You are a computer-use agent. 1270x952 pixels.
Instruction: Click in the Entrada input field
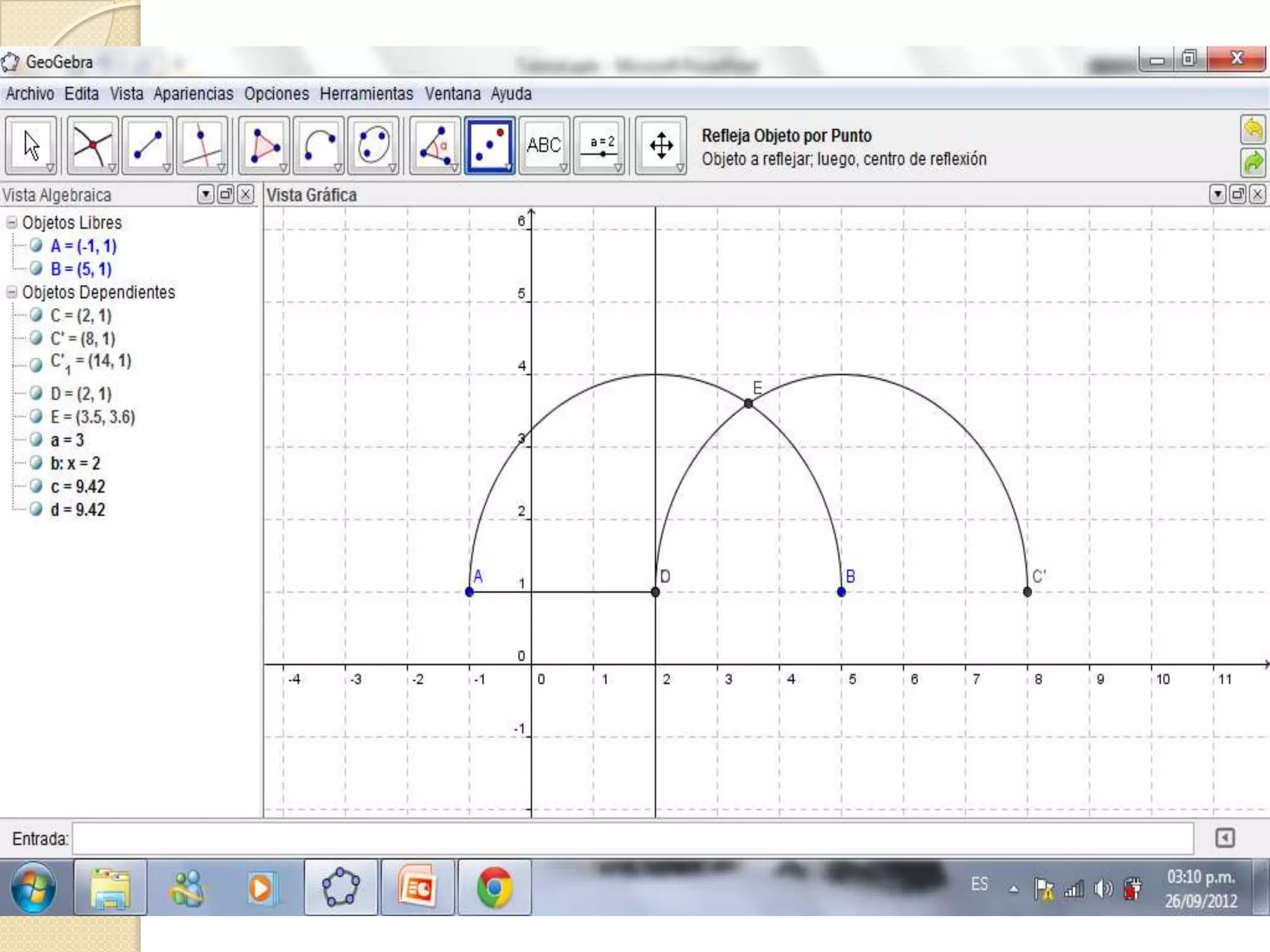click(633, 839)
